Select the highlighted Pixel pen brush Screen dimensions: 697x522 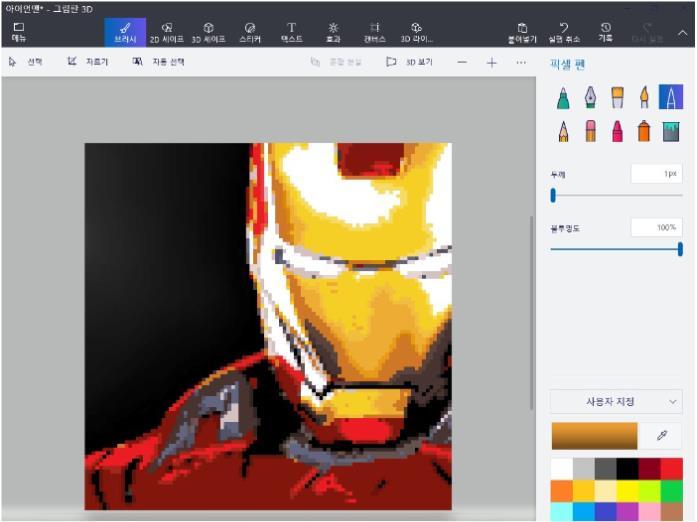(671, 97)
